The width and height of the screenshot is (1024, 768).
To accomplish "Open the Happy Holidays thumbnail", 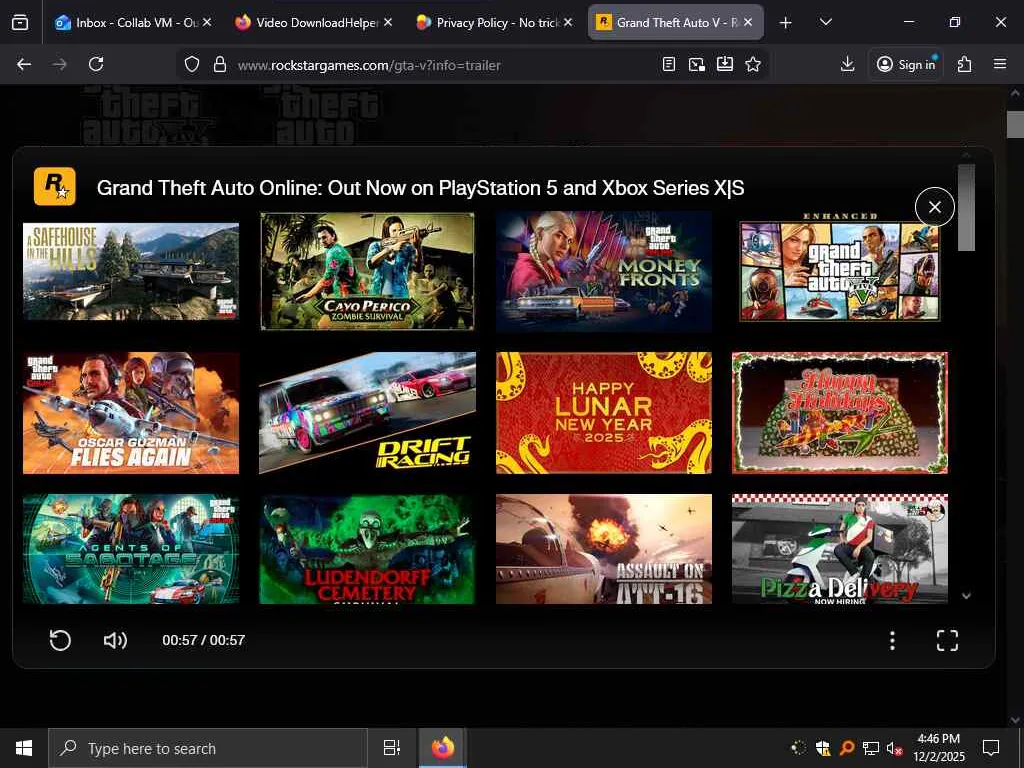I will point(840,413).
